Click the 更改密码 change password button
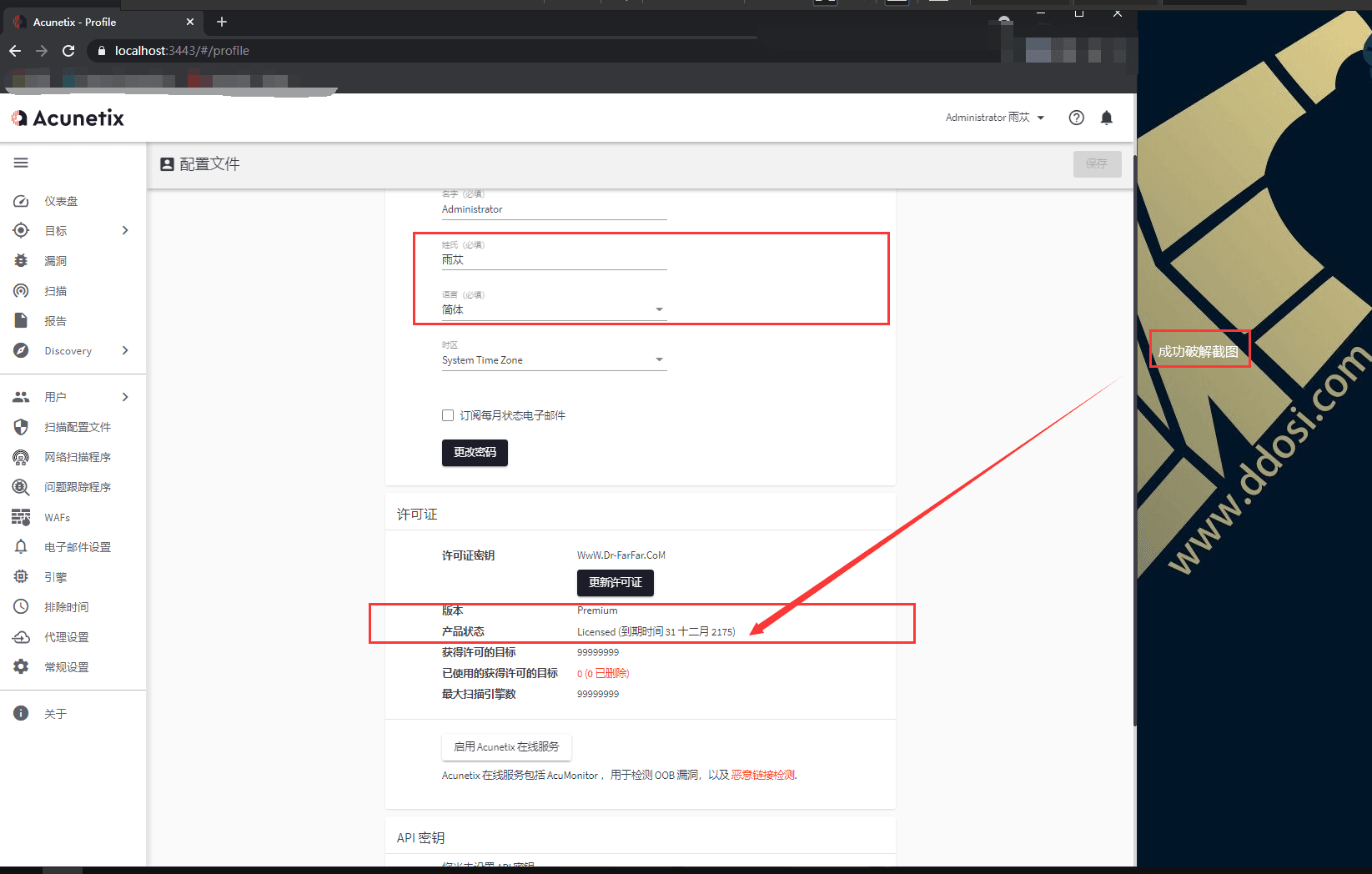 point(475,452)
